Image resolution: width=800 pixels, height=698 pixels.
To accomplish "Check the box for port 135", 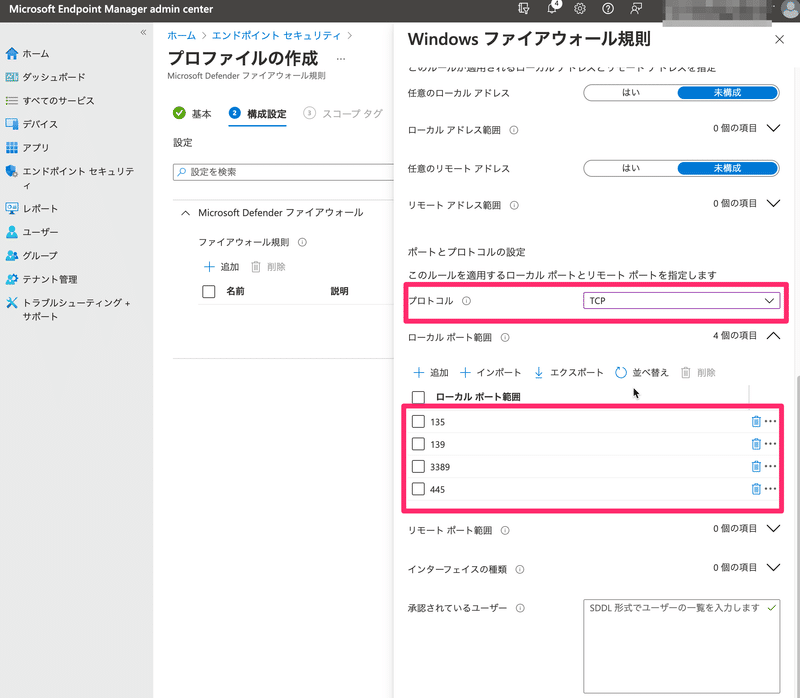I will (x=418, y=421).
